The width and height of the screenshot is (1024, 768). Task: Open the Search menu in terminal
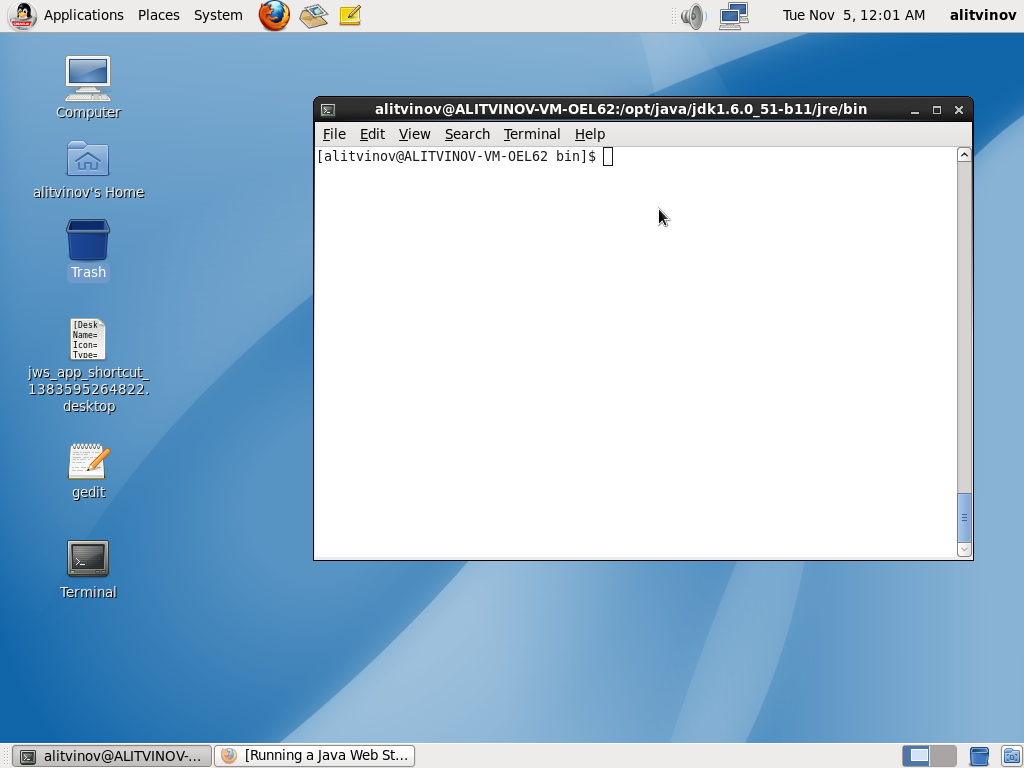coord(467,134)
